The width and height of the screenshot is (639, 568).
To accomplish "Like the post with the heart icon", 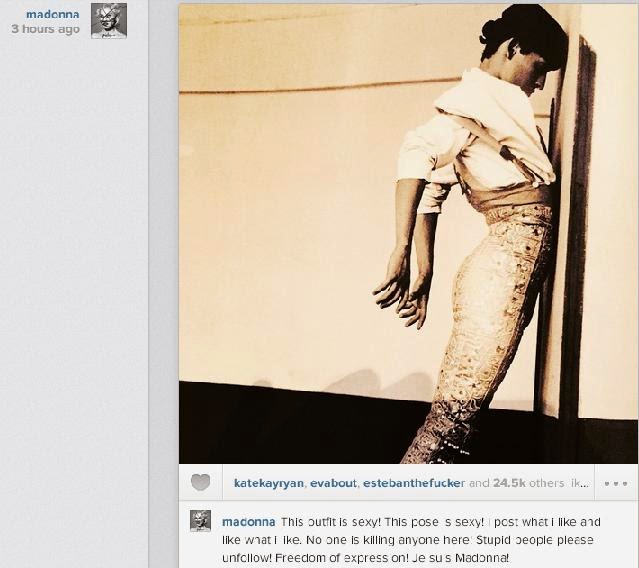I will 201,482.
